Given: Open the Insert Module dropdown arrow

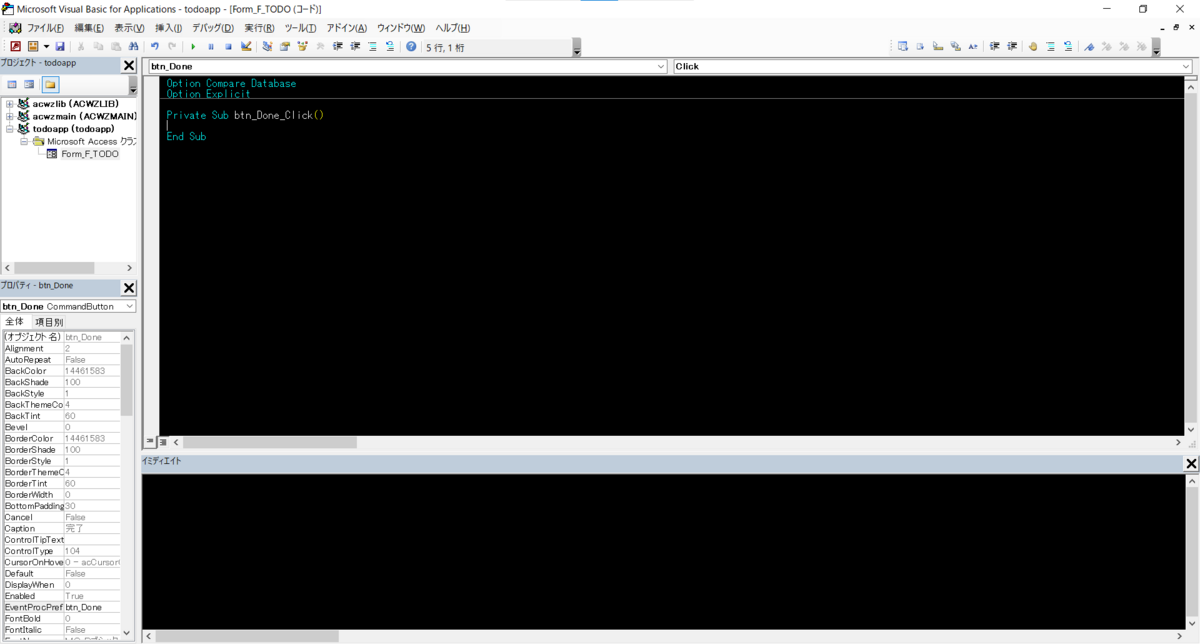Looking at the screenshot, I should [x=46, y=46].
